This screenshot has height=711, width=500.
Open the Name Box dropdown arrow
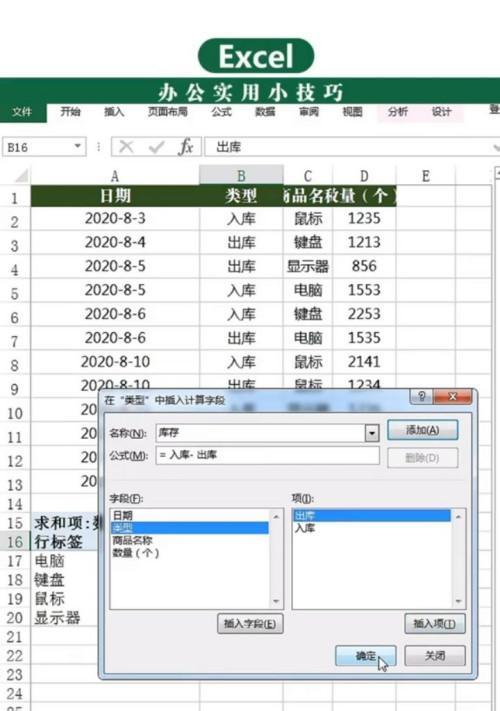tap(78, 146)
